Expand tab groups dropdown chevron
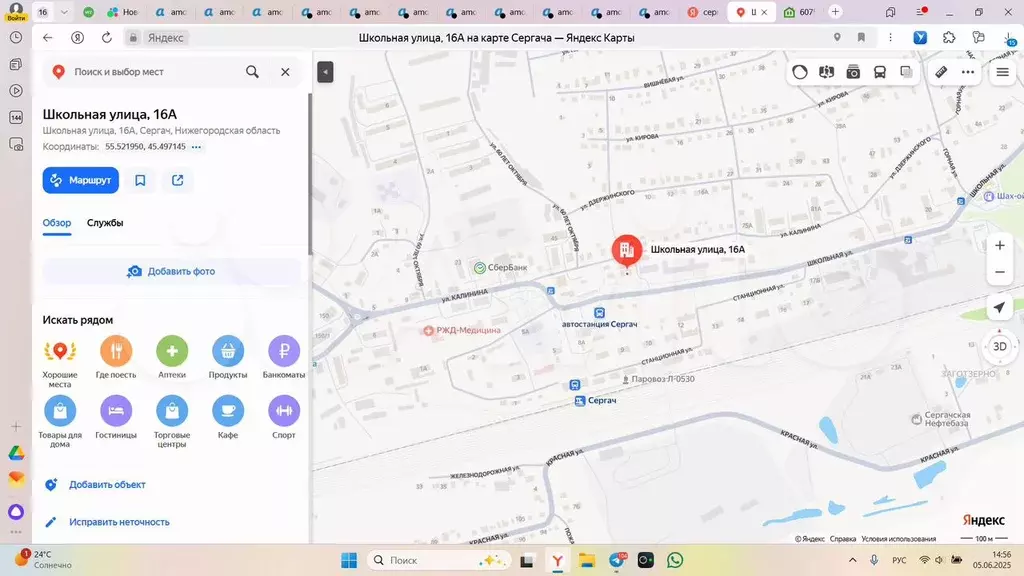The width and height of the screenshot is (1024, 576). (x=64, y=12)
